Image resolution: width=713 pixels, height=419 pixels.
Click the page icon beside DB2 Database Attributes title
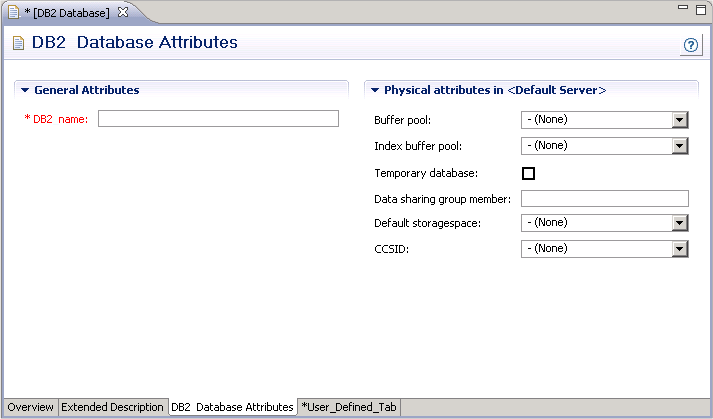point(18,43)
